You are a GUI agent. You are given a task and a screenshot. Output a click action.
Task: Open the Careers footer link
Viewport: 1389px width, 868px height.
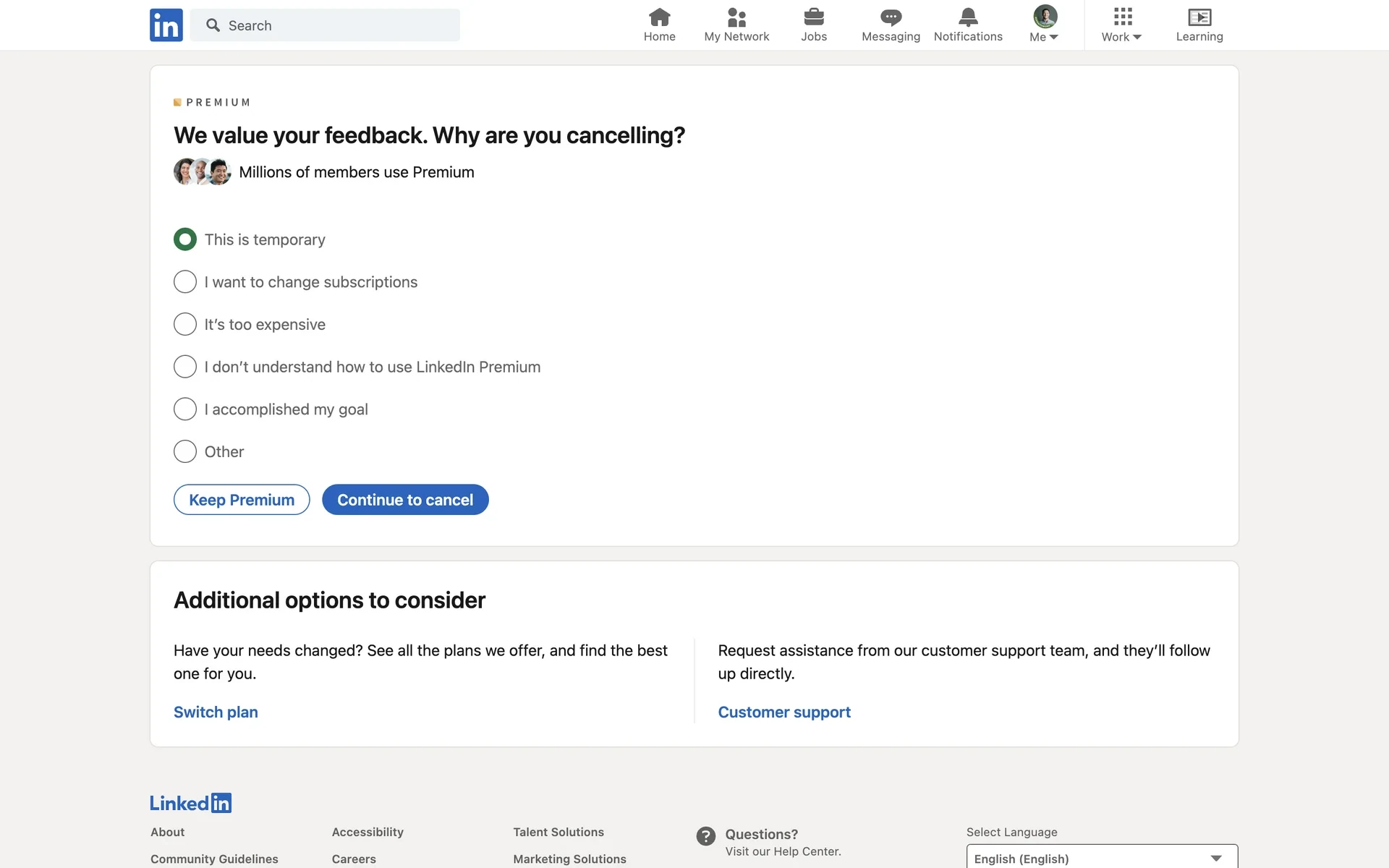coord(354,859)
